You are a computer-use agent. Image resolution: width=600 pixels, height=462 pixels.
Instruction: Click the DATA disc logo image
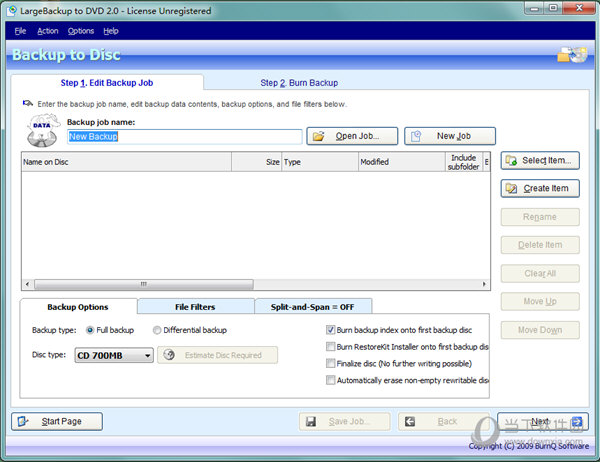[x=43, y=131]
